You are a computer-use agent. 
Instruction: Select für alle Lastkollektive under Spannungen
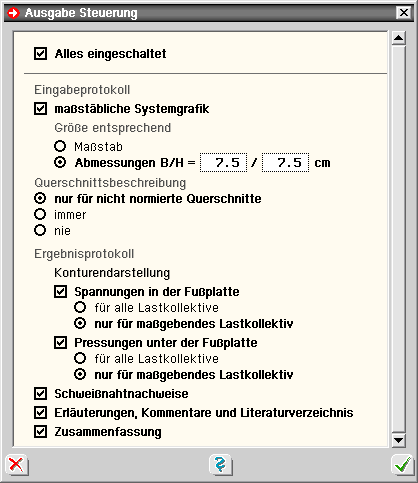[80, 307]
